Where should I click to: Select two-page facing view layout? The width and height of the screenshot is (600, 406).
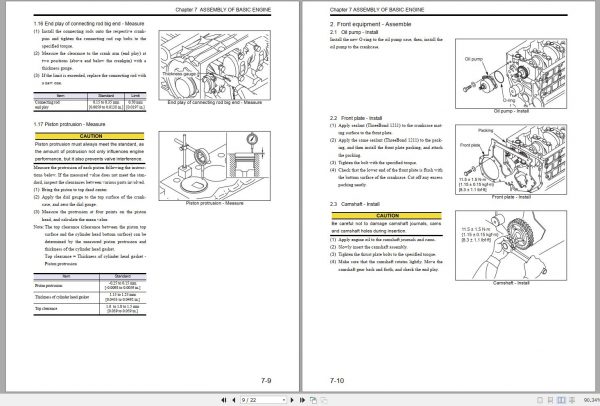[561, 400]
